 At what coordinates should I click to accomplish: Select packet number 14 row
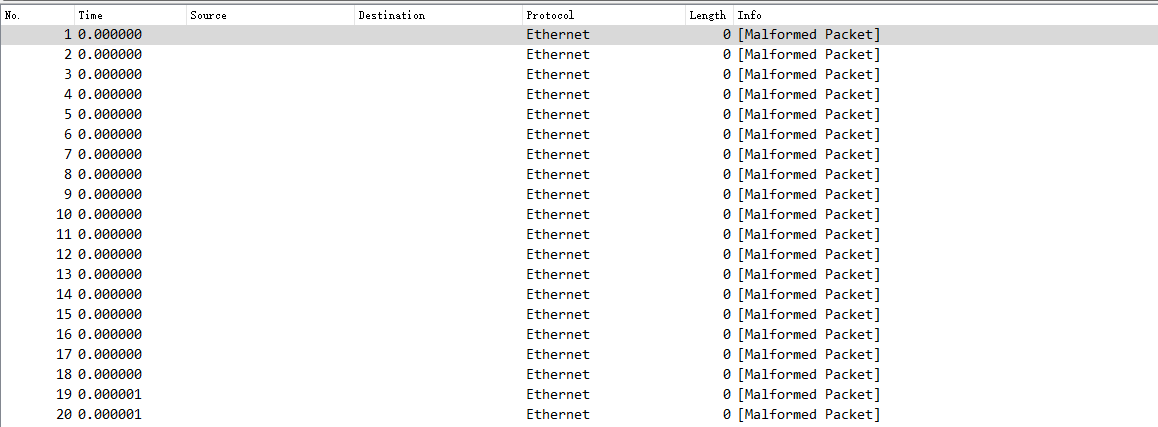pos(579,294)
